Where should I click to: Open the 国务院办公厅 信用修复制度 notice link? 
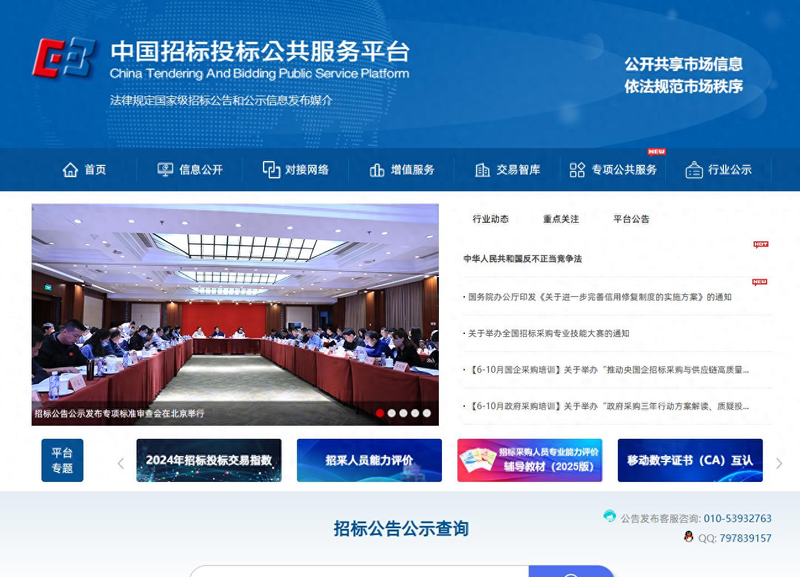(600, 295)
